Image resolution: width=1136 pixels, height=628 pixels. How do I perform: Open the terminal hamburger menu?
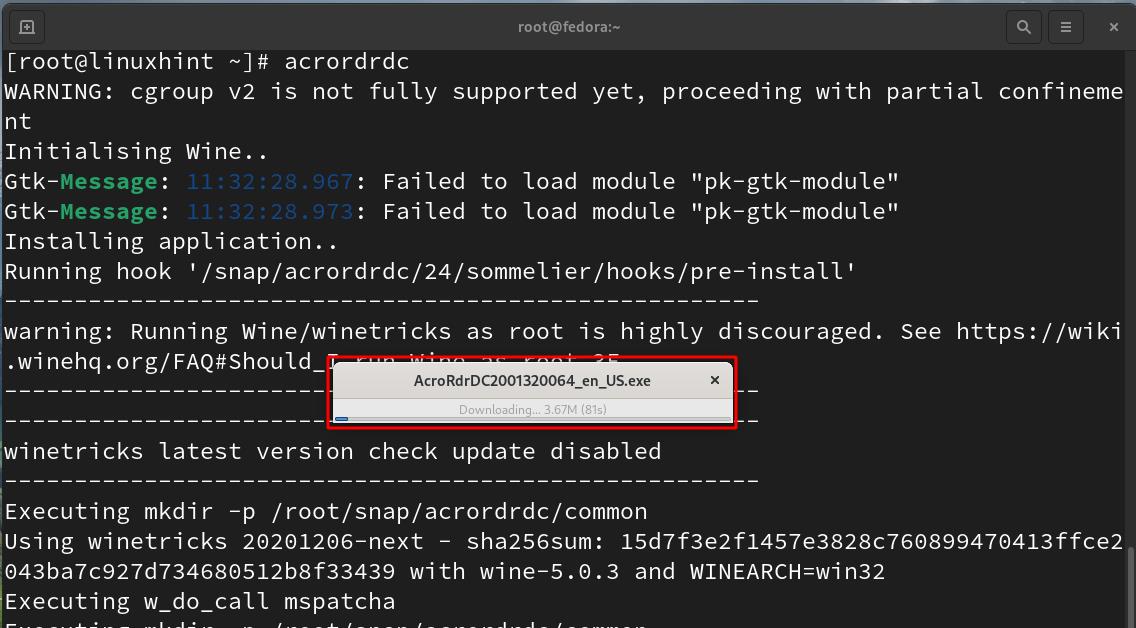click(1066, 27)
